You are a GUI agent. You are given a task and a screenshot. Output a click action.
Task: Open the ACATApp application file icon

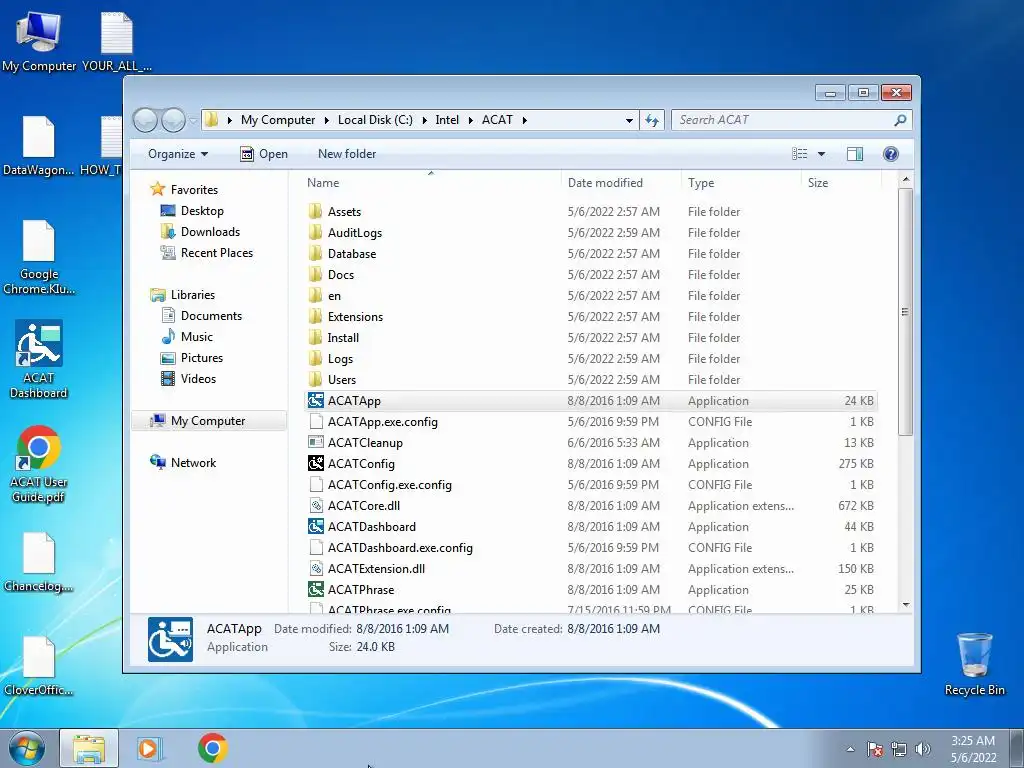tap(316, 400)
